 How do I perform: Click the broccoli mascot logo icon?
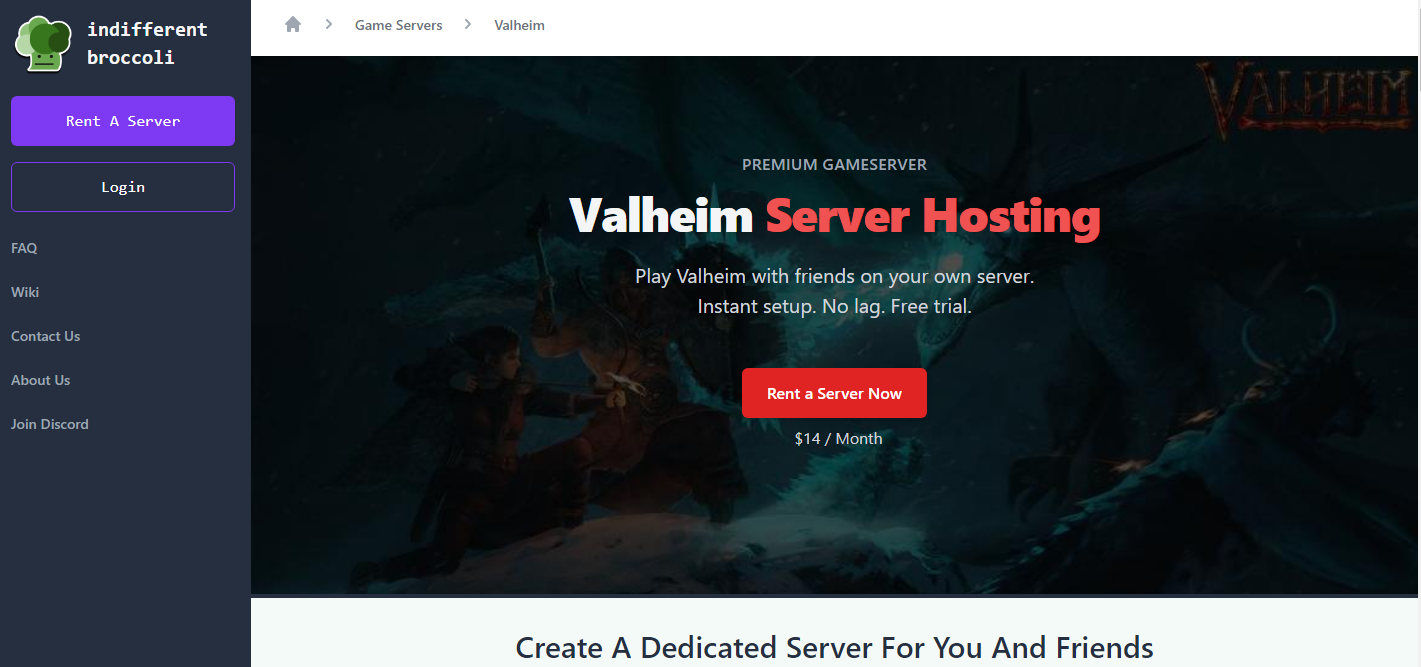tap(43, 44)
